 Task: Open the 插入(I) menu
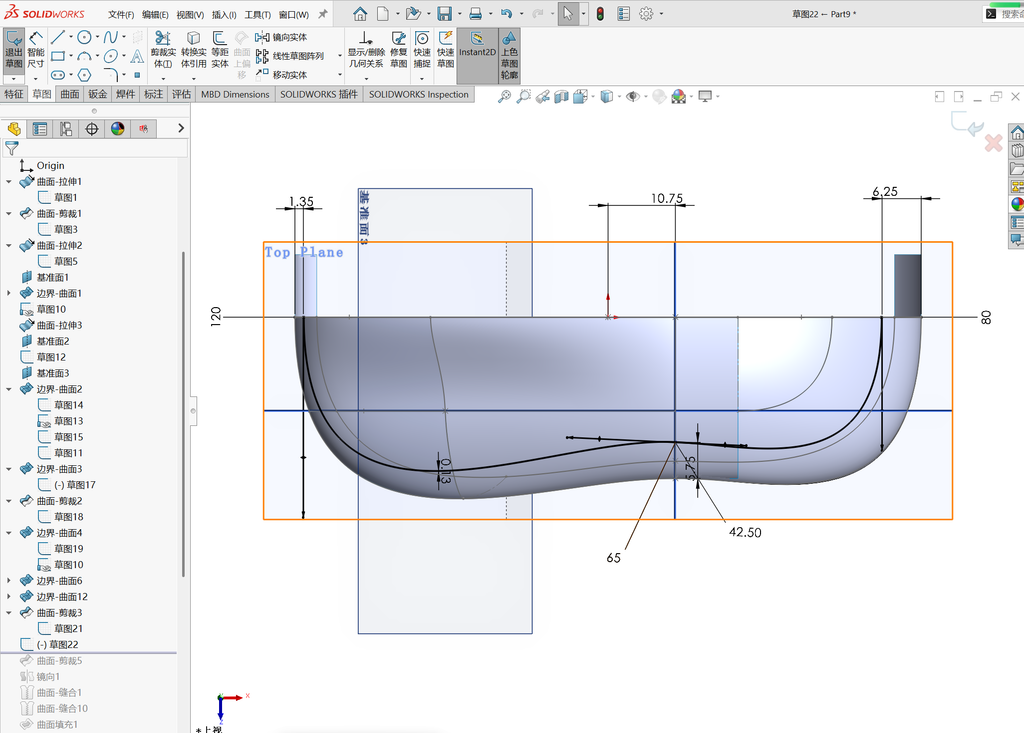(x=224, y=14)
